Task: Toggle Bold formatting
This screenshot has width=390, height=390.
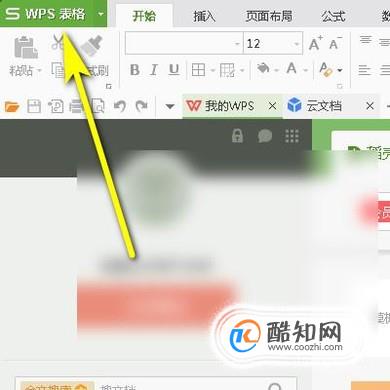Action: (135, 70)
